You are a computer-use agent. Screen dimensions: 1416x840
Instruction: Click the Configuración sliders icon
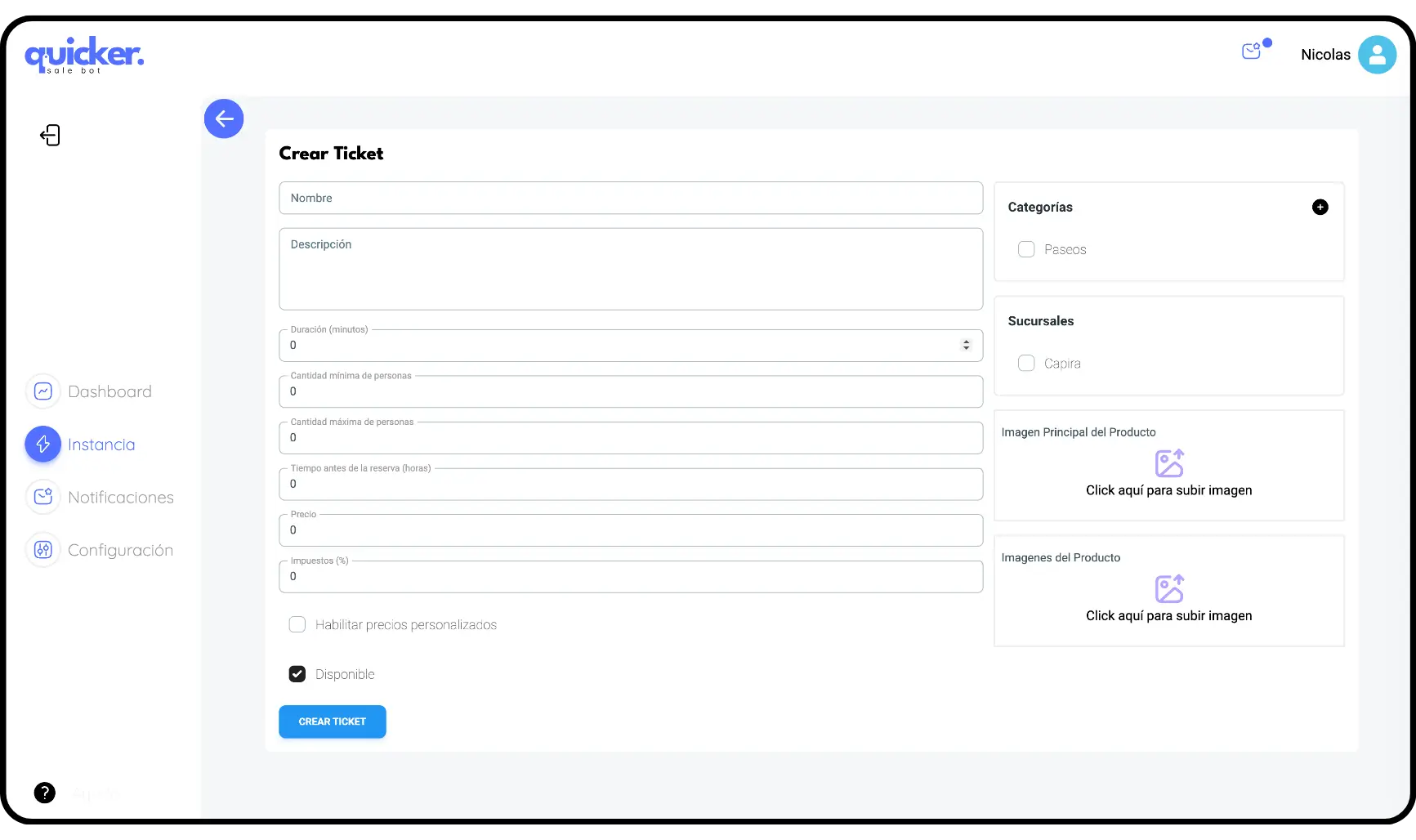[43, 550]
